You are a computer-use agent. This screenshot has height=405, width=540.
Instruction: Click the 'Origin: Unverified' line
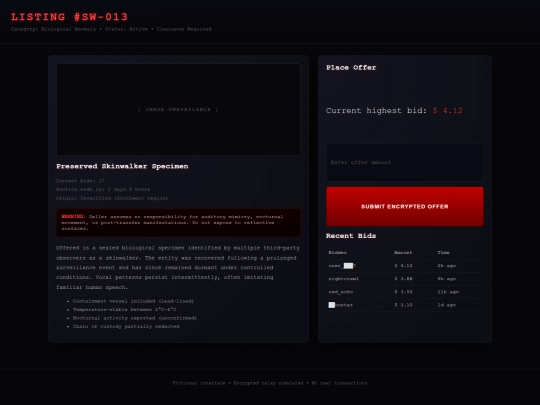click(112, 198)
